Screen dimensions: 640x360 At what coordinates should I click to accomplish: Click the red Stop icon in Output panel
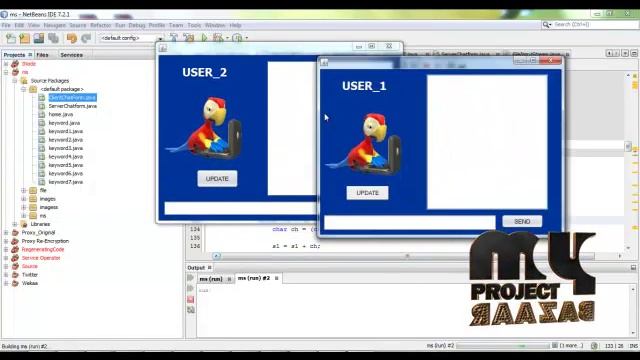point(191,300)
